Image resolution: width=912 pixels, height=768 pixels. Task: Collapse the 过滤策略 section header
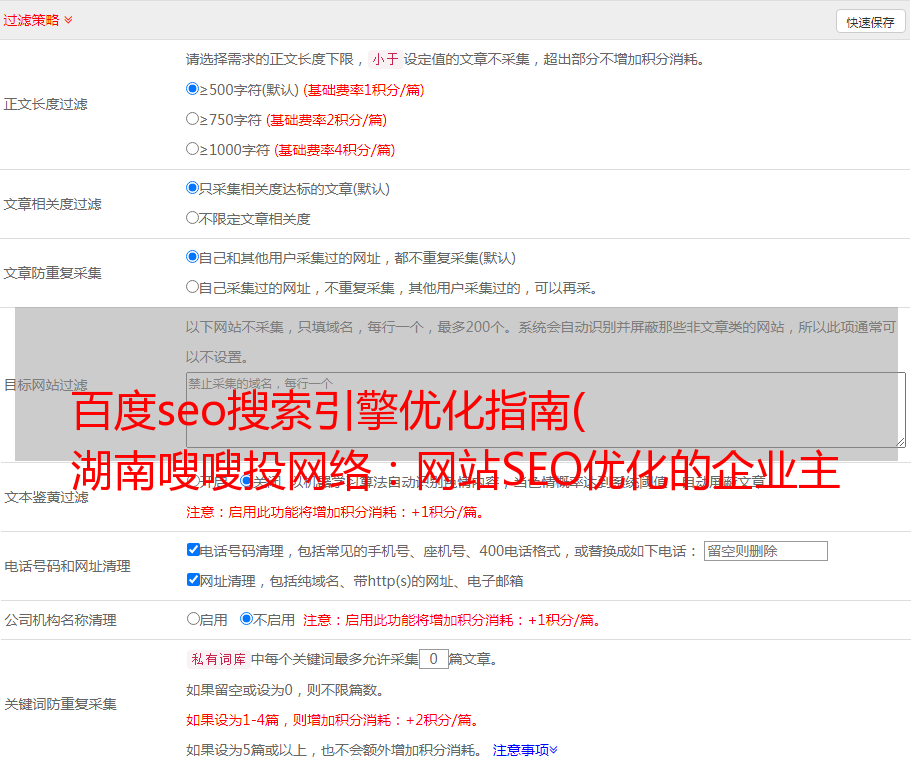point(38,20)
